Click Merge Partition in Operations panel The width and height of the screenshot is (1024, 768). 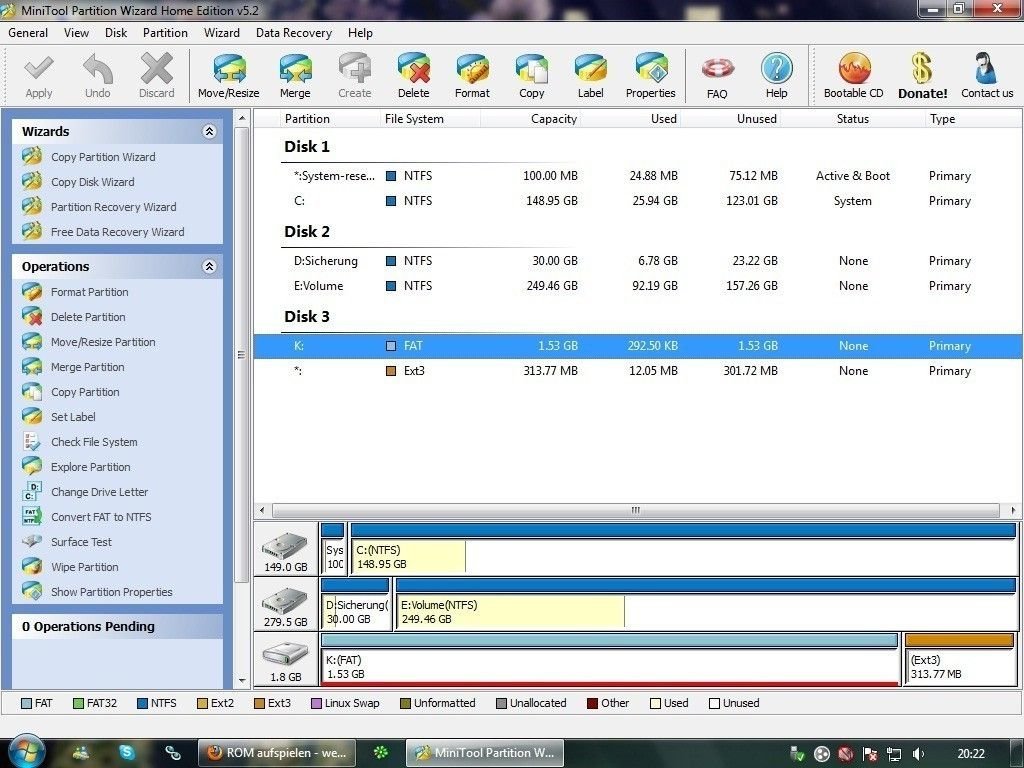88,367
